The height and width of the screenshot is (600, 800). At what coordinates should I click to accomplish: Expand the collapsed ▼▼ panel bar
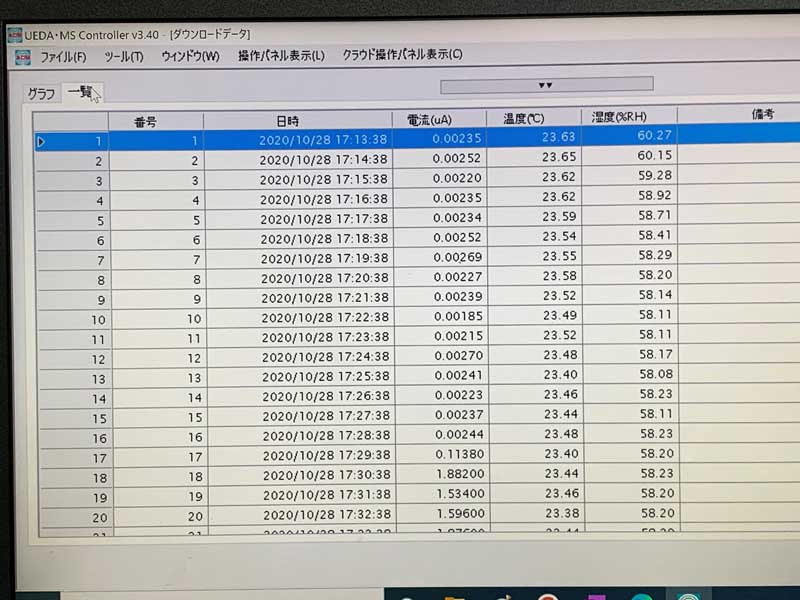click(x=546, y=85)
